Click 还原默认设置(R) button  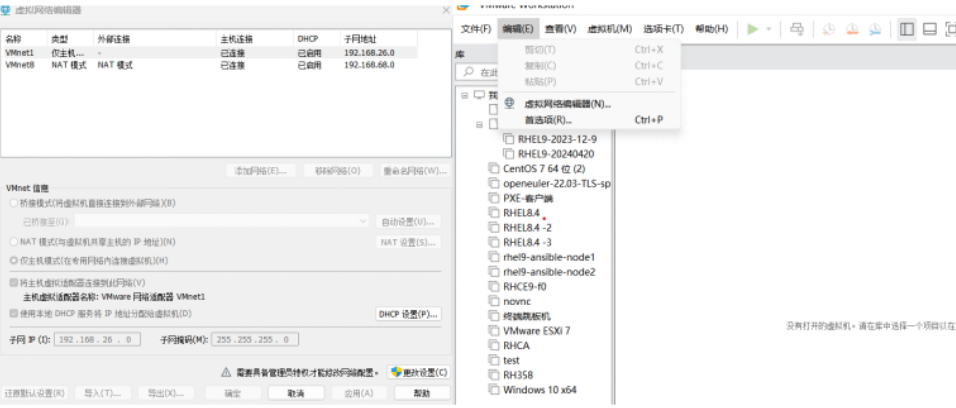pyautogui.click(x=34, y=393)
